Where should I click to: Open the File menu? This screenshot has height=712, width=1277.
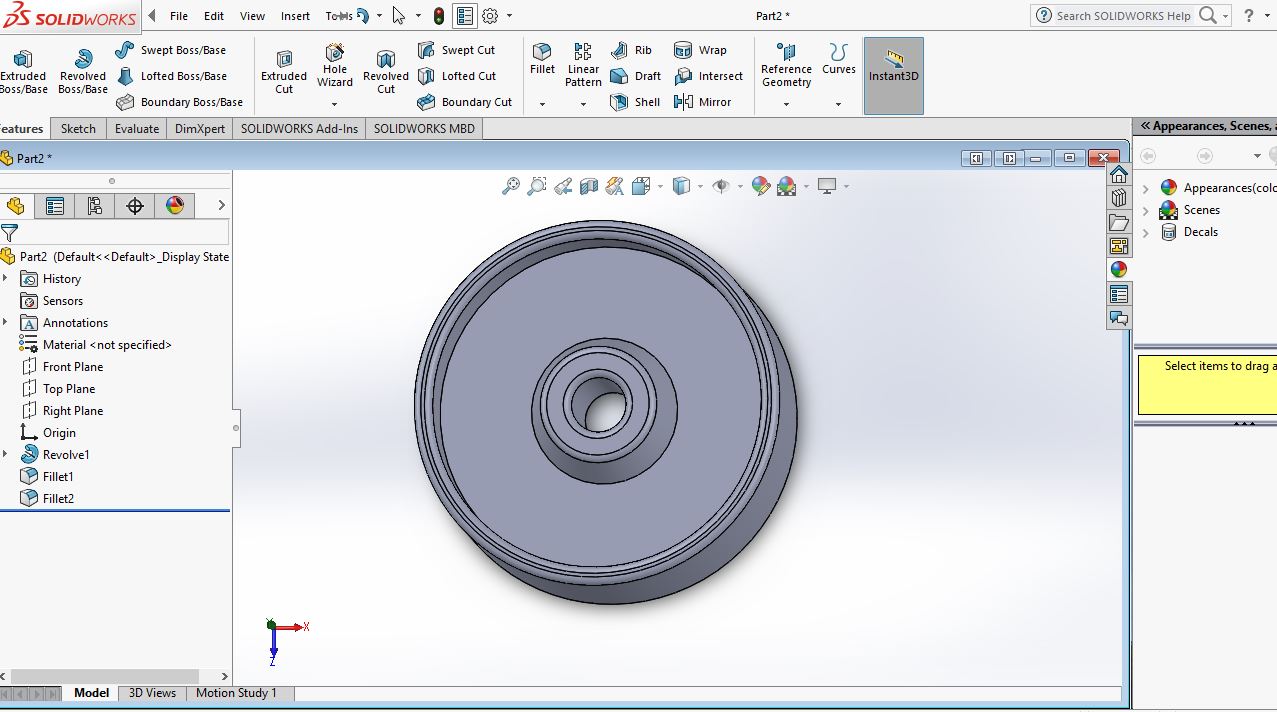point(179,16)
